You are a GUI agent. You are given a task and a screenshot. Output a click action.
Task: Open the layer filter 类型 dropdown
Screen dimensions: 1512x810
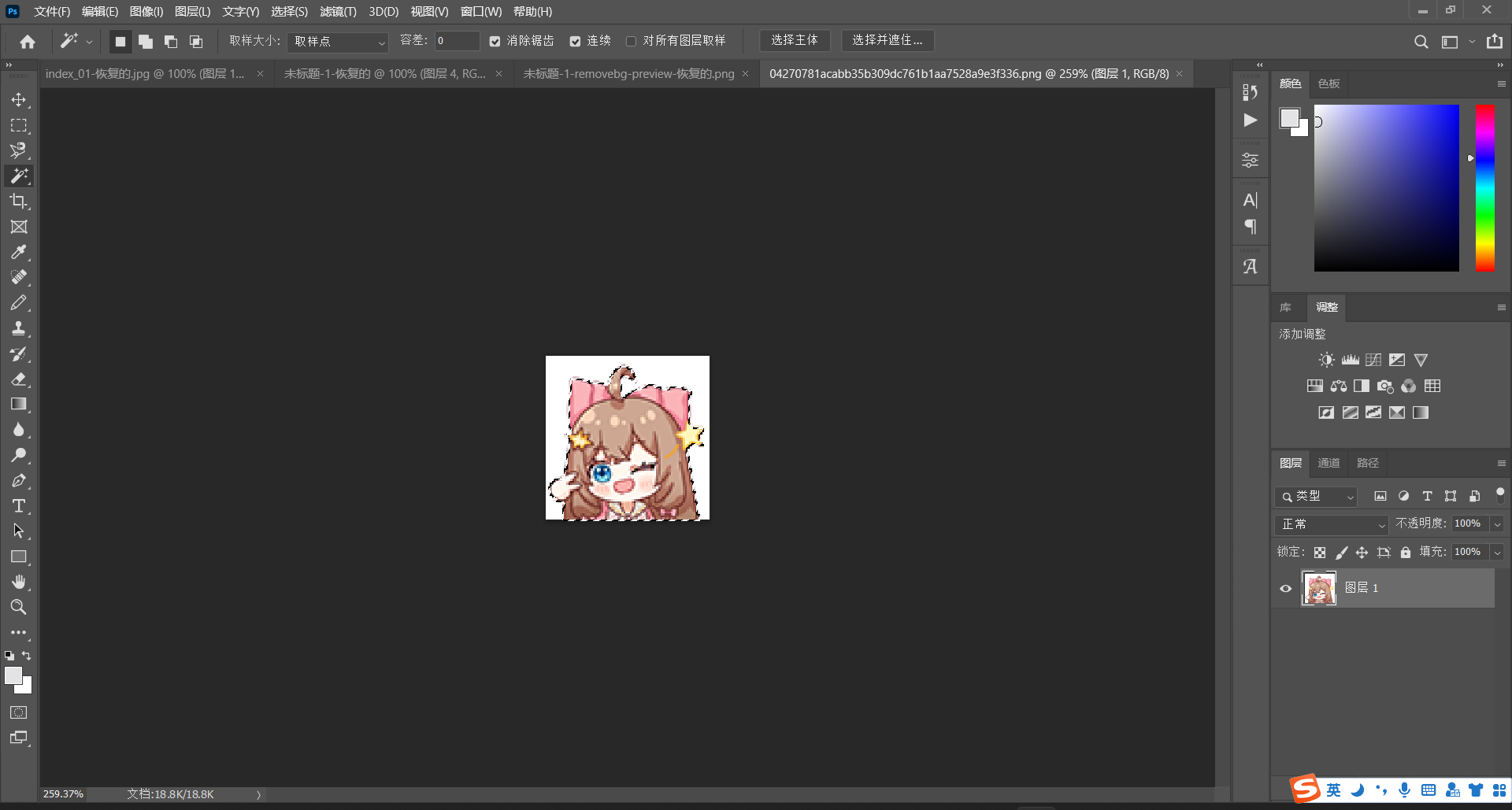[x=1316, y=497]
